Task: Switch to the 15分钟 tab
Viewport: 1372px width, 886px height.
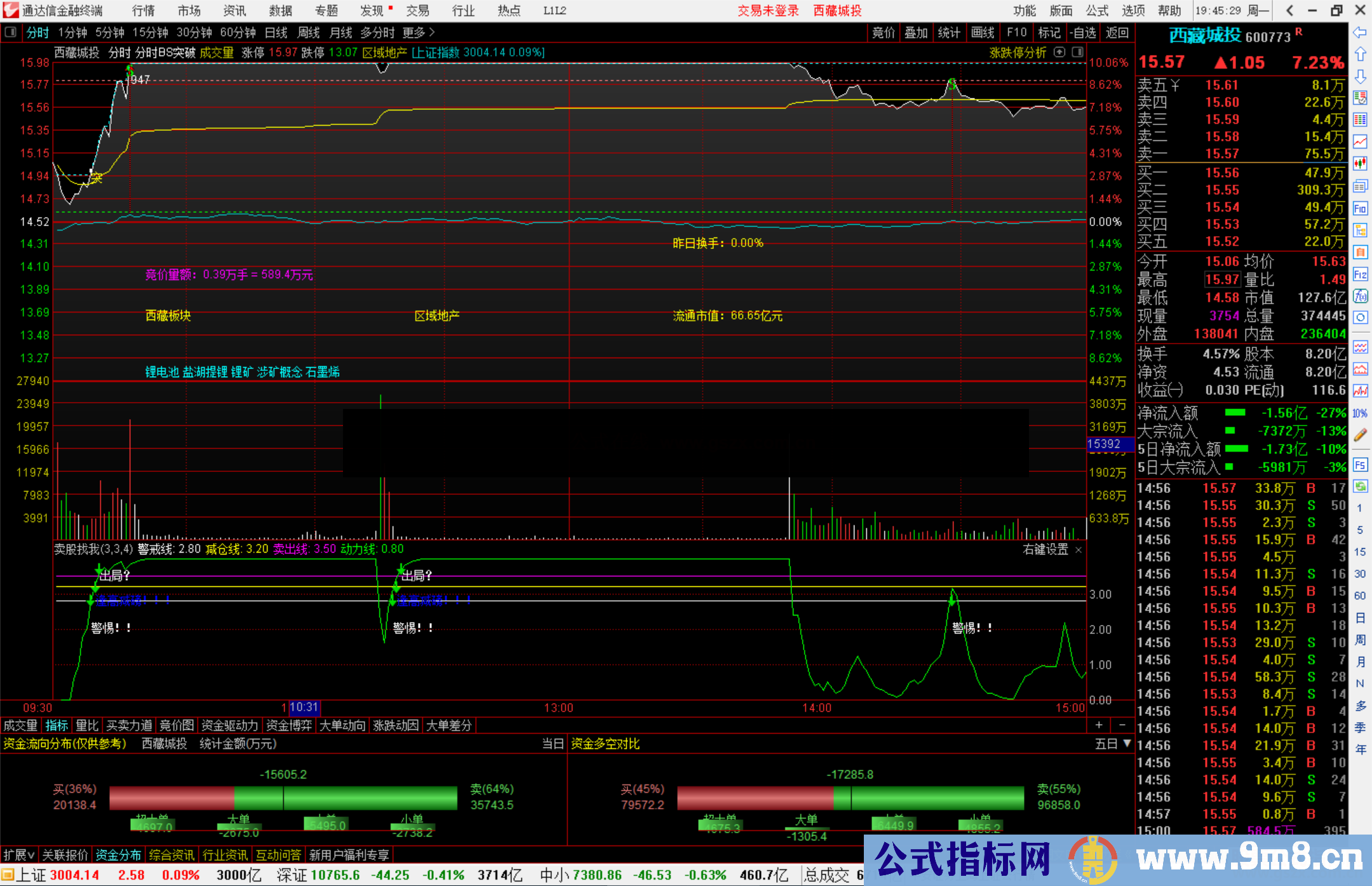Action: [151, 32]
